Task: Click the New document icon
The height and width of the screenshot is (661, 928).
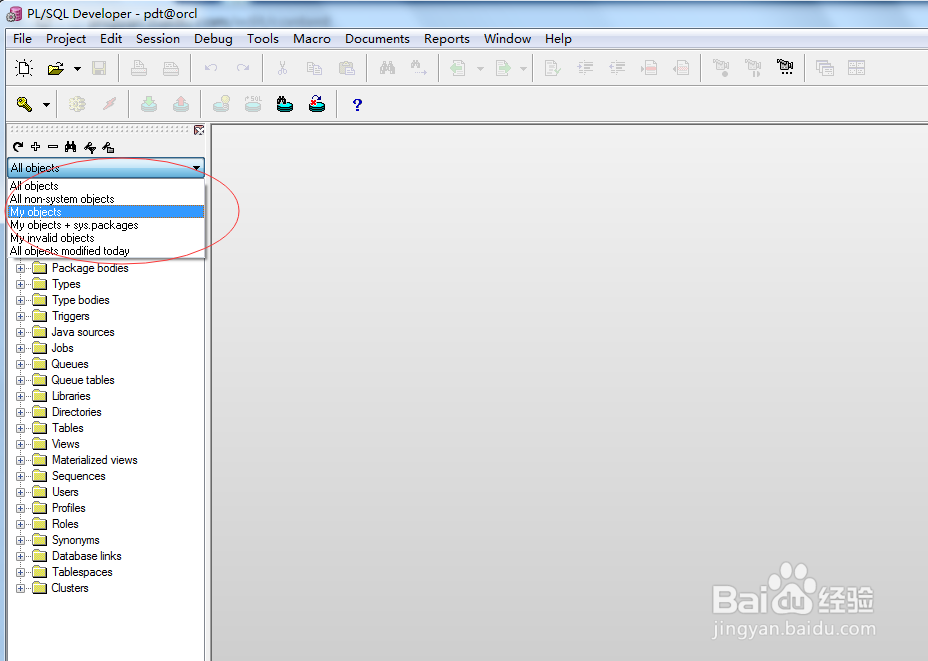Action: (x=24, y=68)
